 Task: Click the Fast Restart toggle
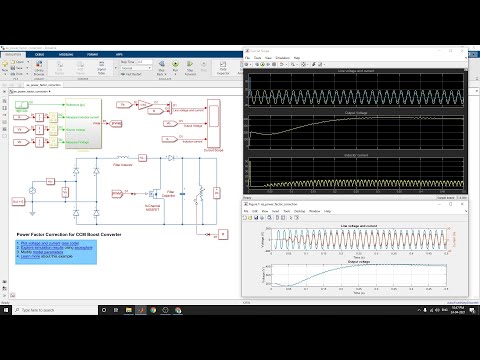pos(131,74)
